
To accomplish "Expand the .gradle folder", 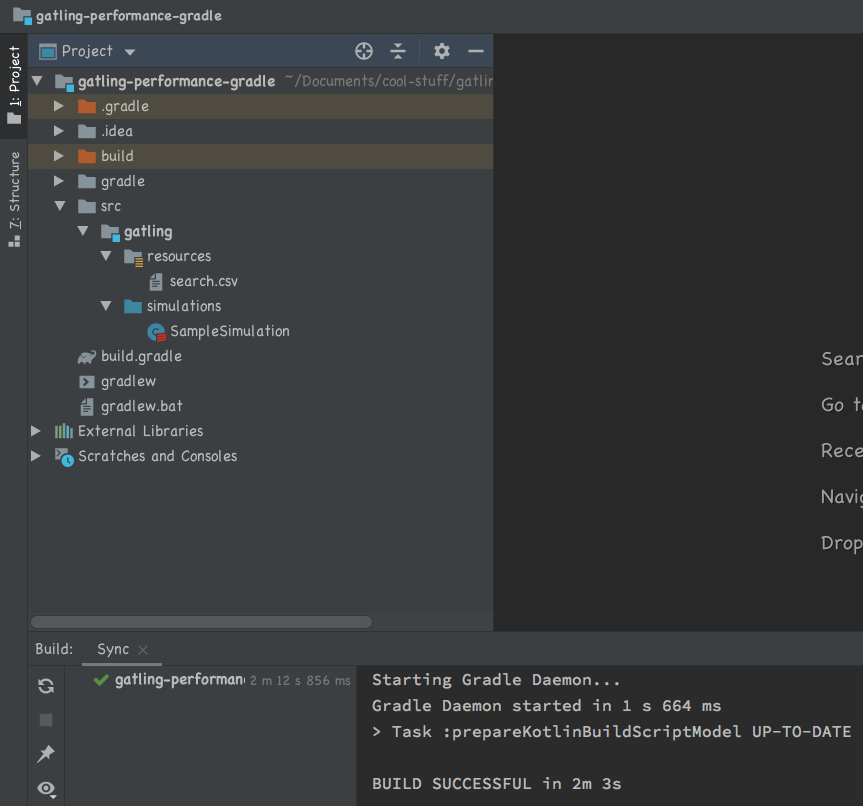I will [59, 106].
